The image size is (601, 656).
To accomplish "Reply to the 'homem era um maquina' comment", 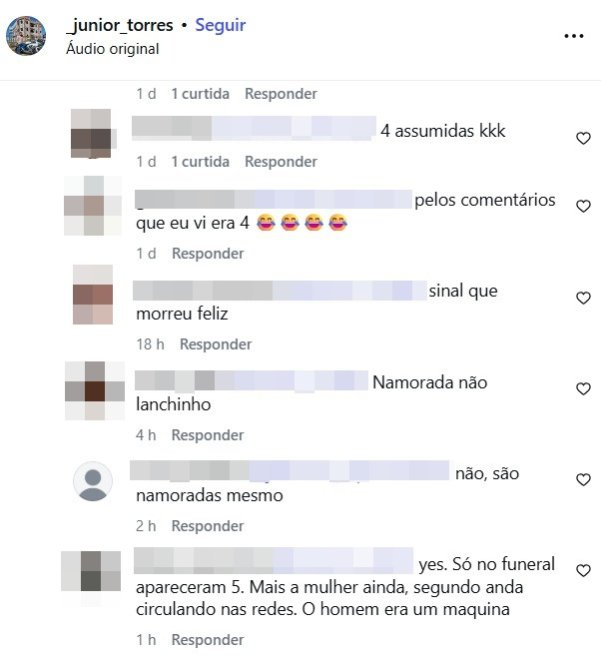I will (208, 640).
